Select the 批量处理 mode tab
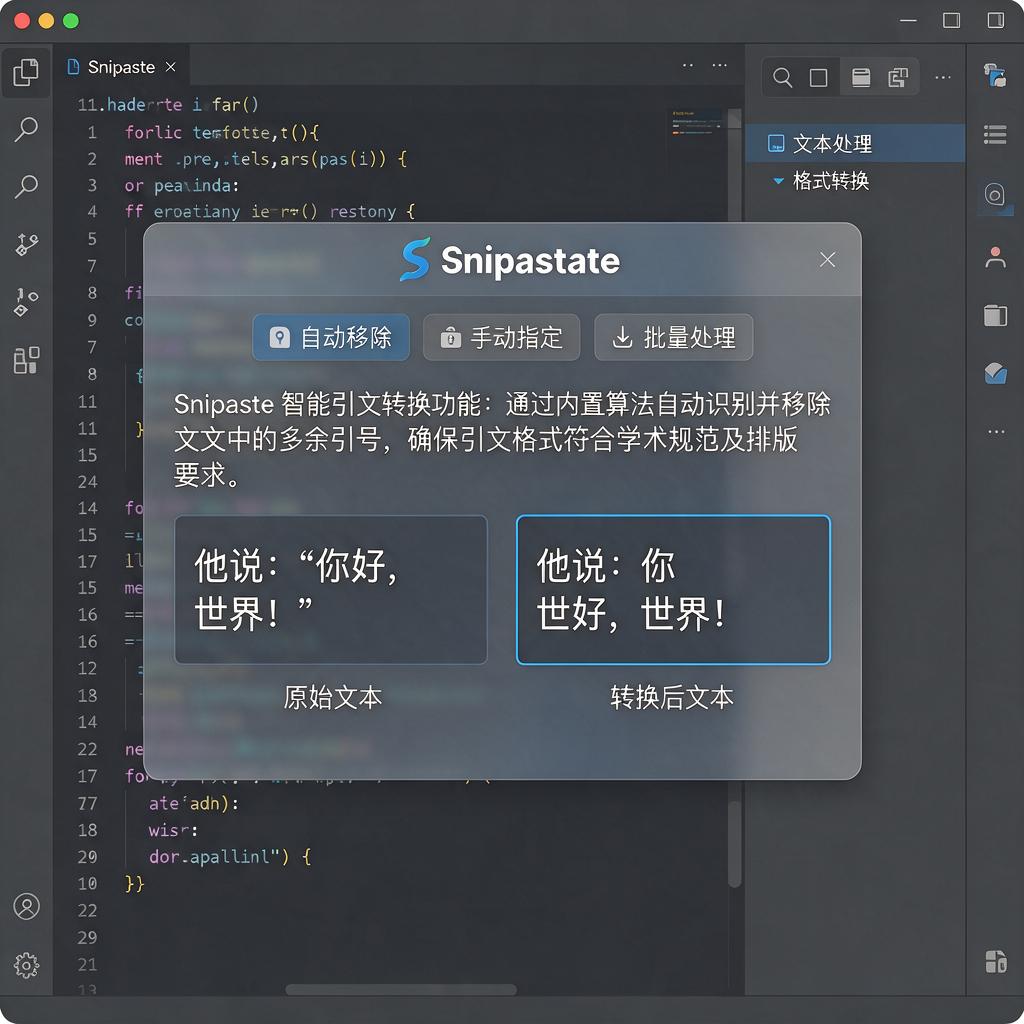1024x1024 pixels. coord(673,337)
